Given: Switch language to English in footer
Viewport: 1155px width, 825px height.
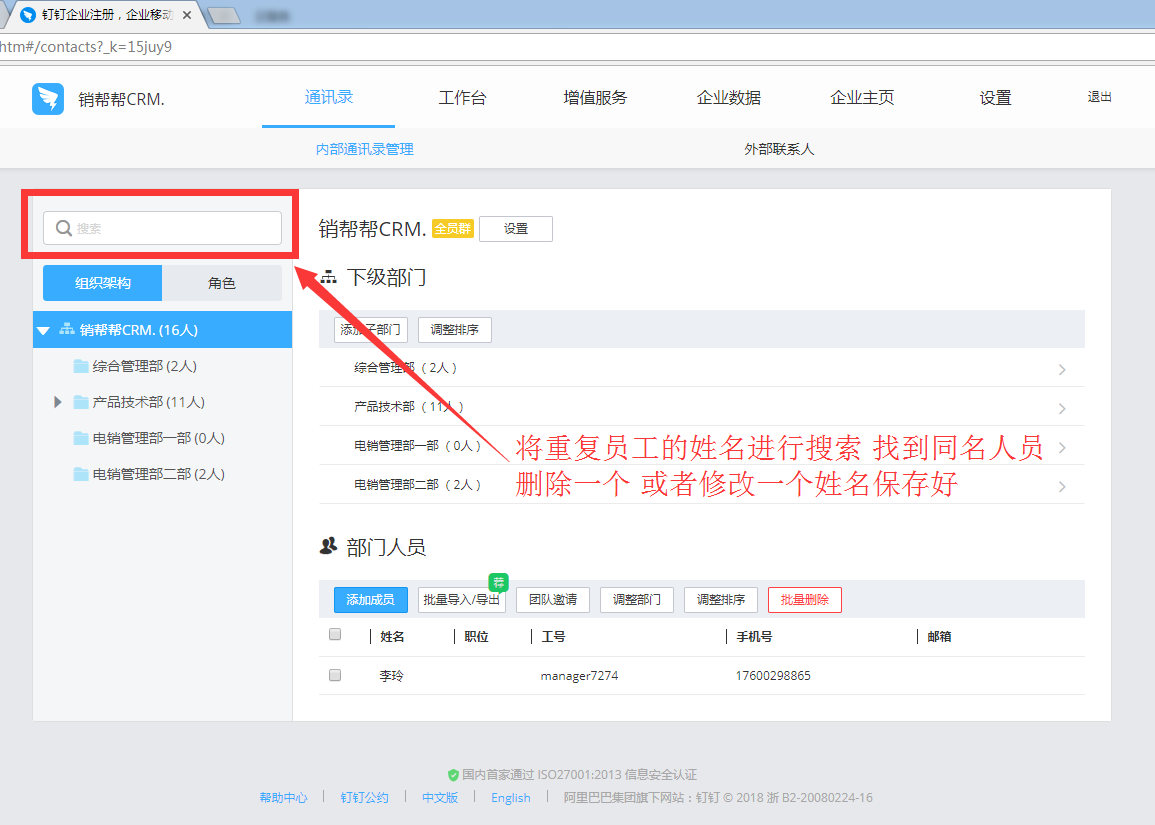Looking at the screenshot, I should [510, 798].
